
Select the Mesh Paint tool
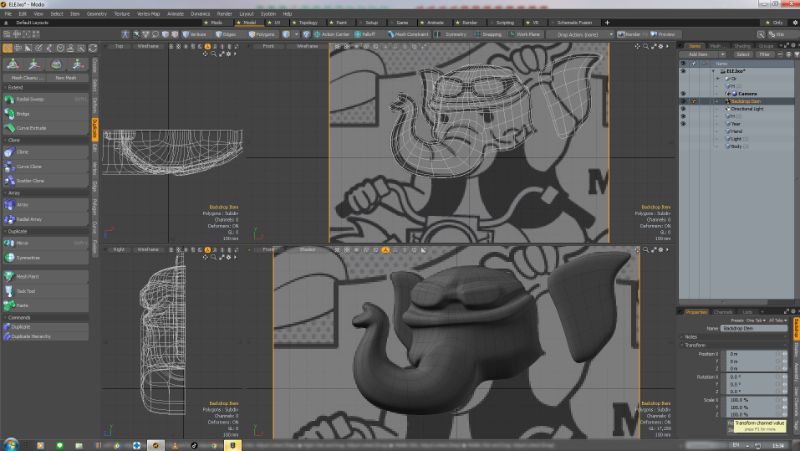point(45,277)
